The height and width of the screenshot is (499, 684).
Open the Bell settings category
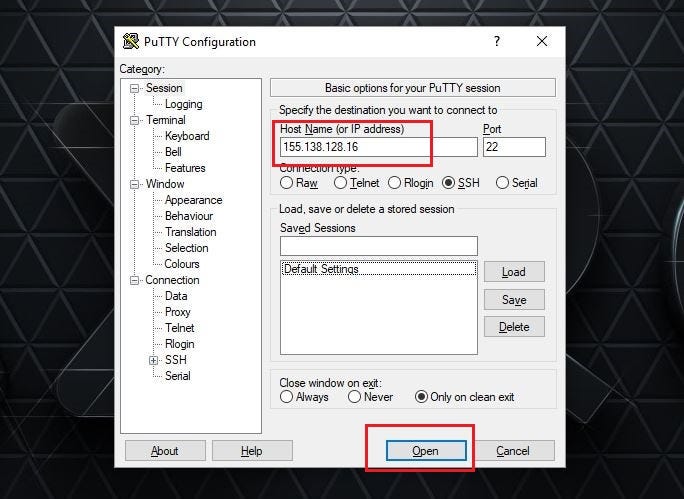click(173, 152)
